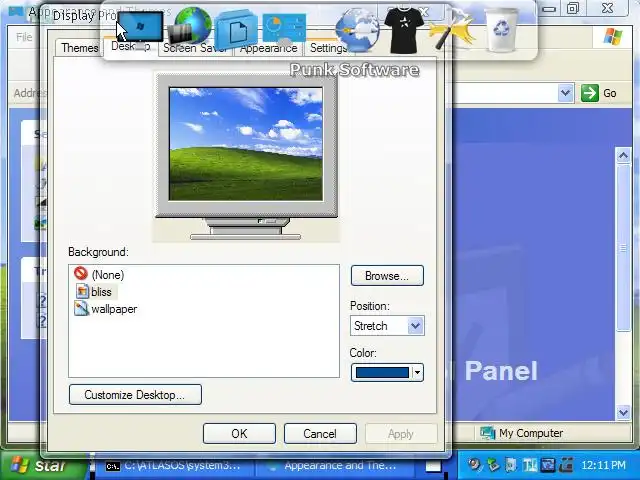Open the hammer tools dock icon

coord(454,31)
